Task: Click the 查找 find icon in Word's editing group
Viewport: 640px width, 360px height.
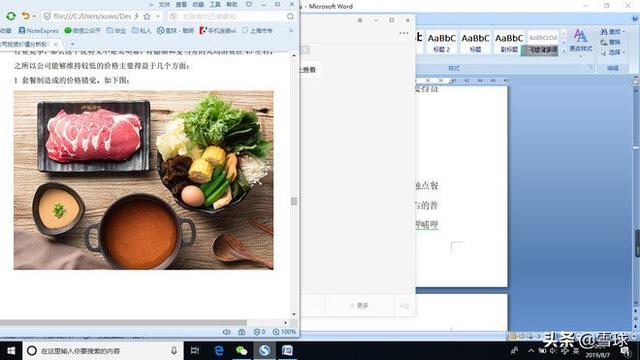Action: click(604, 31)
